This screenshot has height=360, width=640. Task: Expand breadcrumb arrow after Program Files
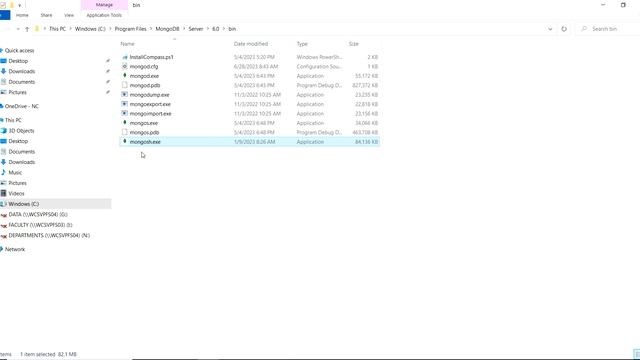click(151, 29)
